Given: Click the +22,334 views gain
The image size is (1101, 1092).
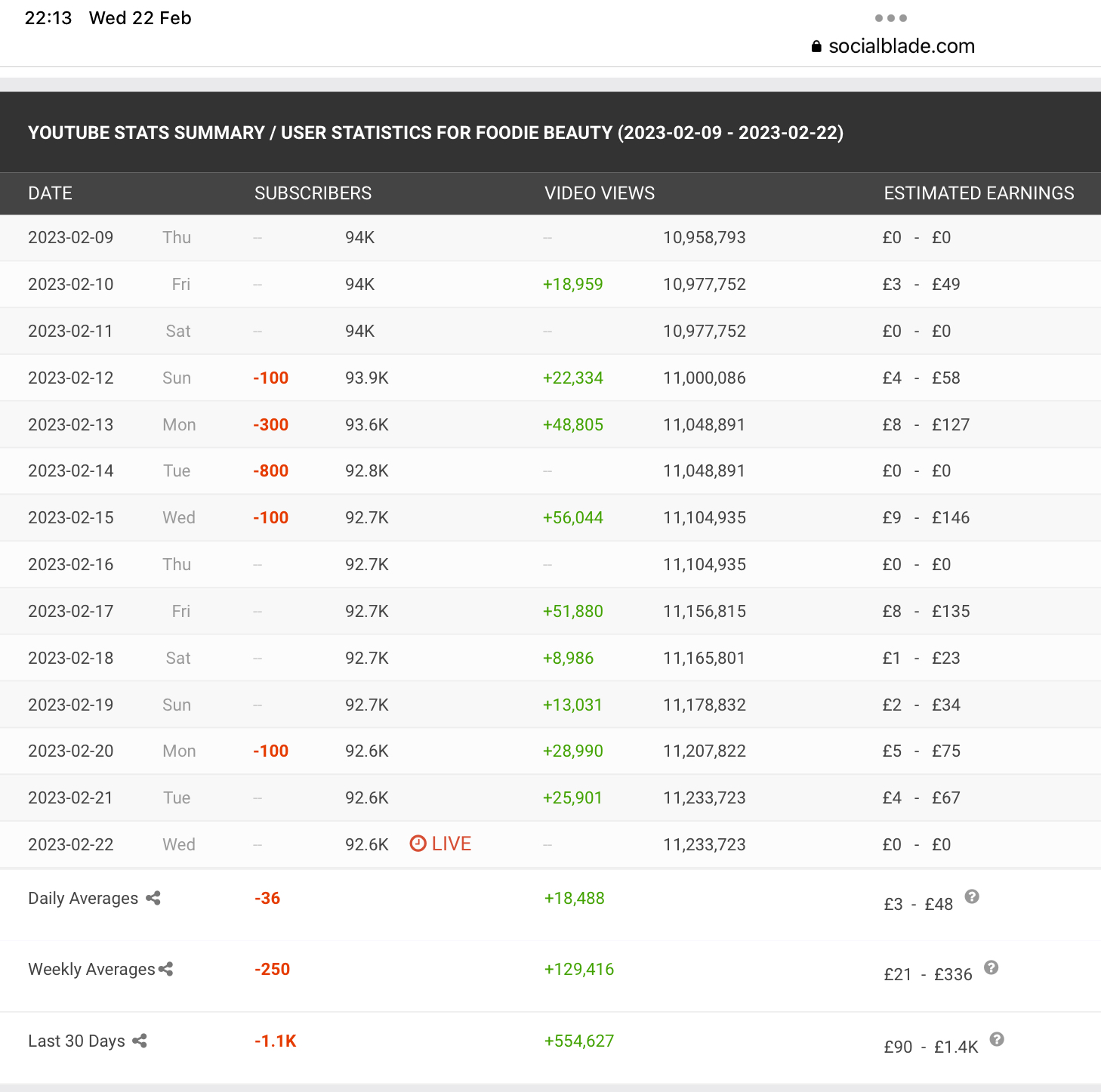Looking at the screenshot, I should tap(573, 378).
